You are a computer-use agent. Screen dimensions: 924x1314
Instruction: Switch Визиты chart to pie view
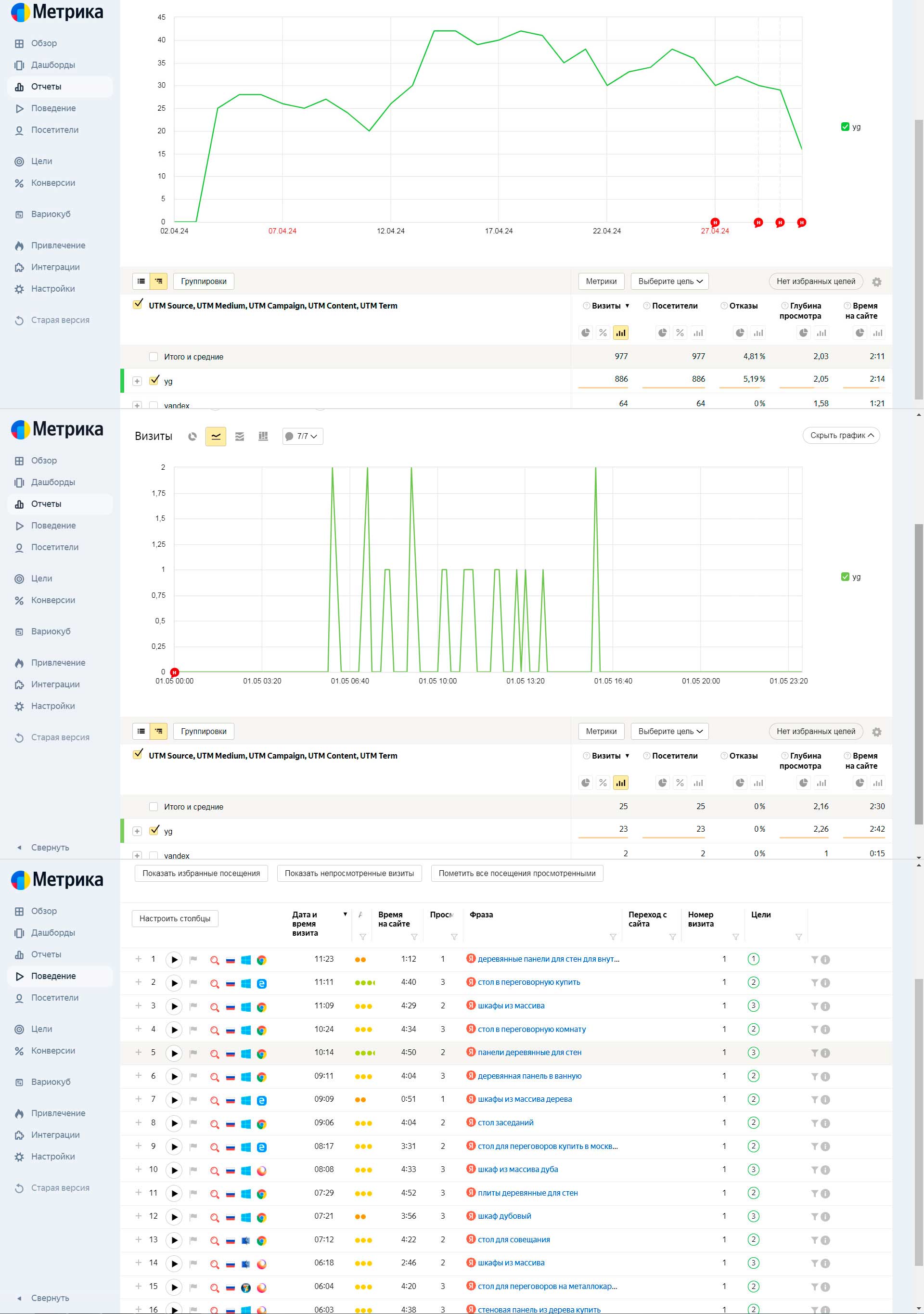point(192,436)
